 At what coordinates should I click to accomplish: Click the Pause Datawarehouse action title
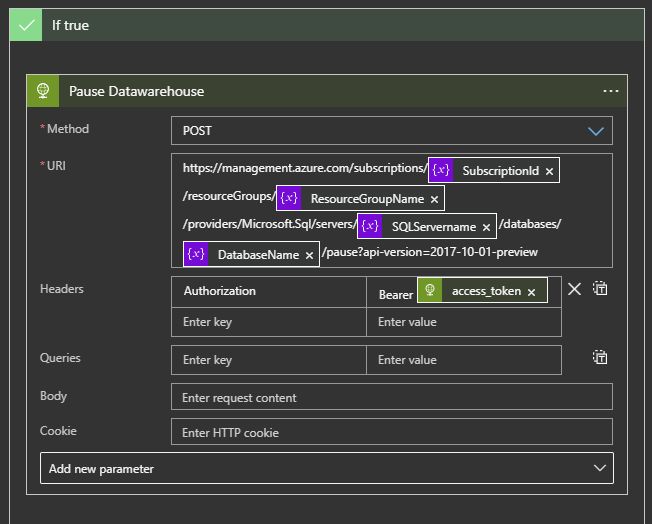click(136, 91)
